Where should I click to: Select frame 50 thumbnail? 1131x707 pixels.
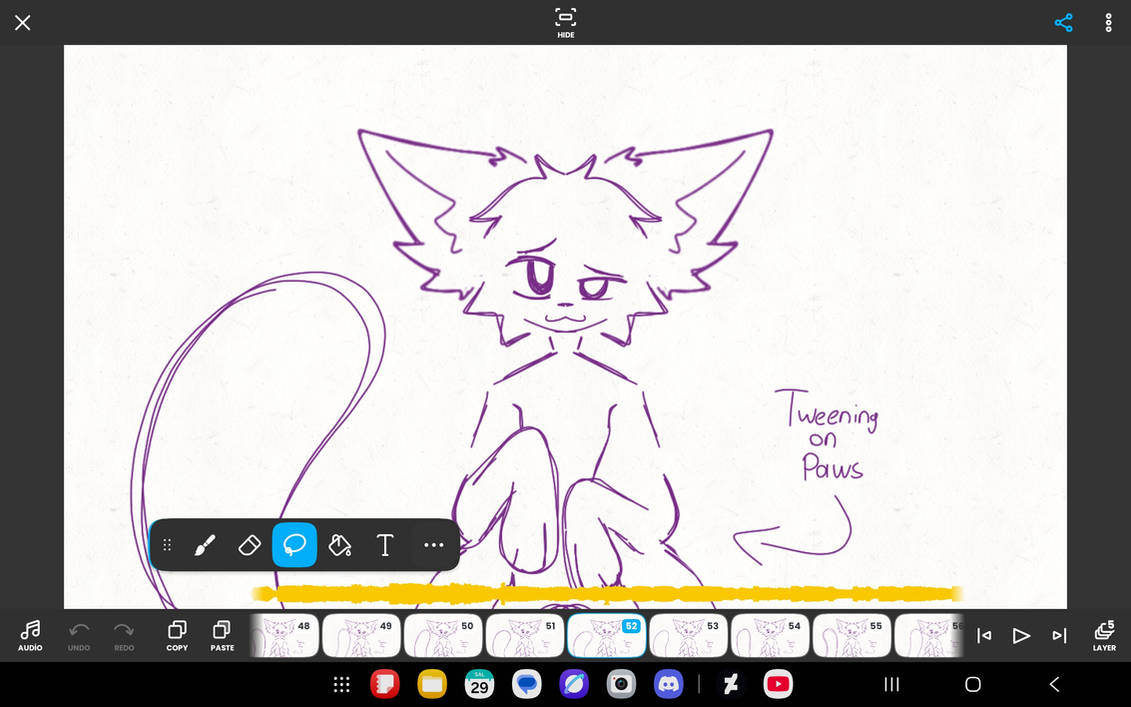[x=443, y=636]
